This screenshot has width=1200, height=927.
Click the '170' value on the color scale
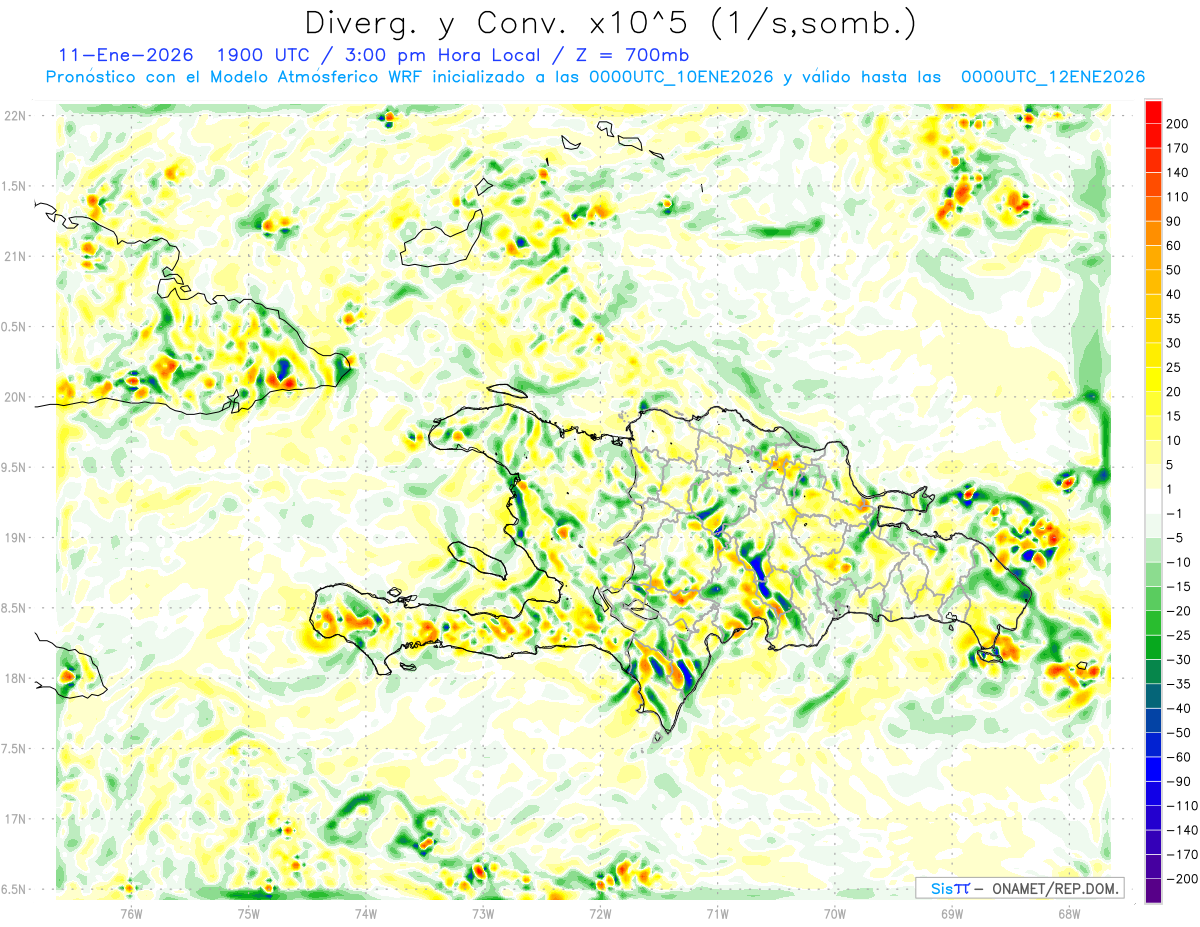(x=1177, y=148)
